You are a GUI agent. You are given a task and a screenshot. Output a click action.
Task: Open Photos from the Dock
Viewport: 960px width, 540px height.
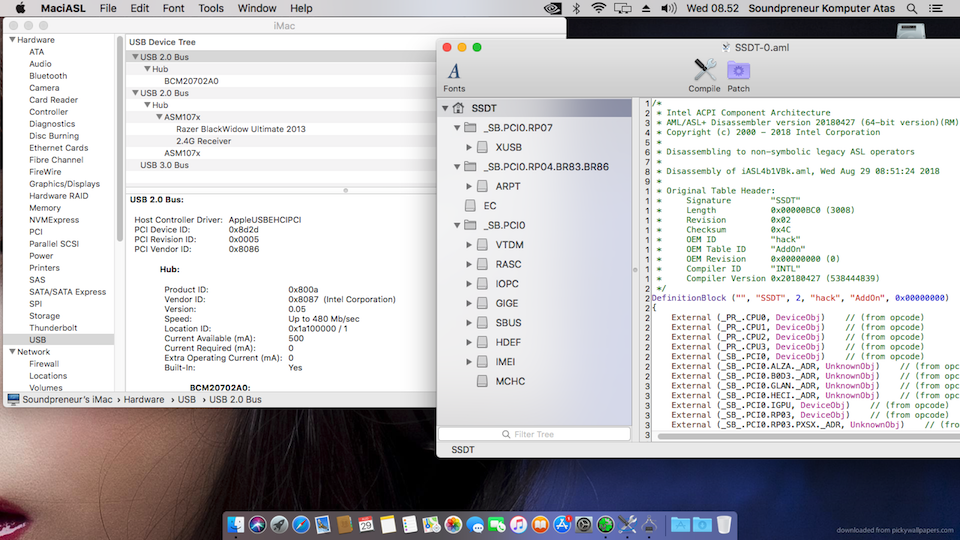coord(453,525)
